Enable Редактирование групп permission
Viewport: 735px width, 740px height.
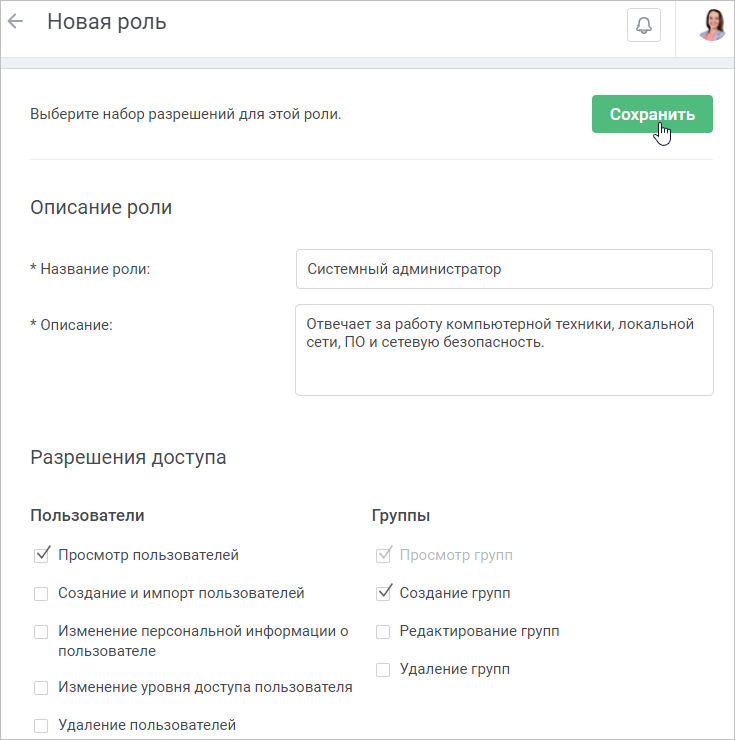tap(383, 631)
